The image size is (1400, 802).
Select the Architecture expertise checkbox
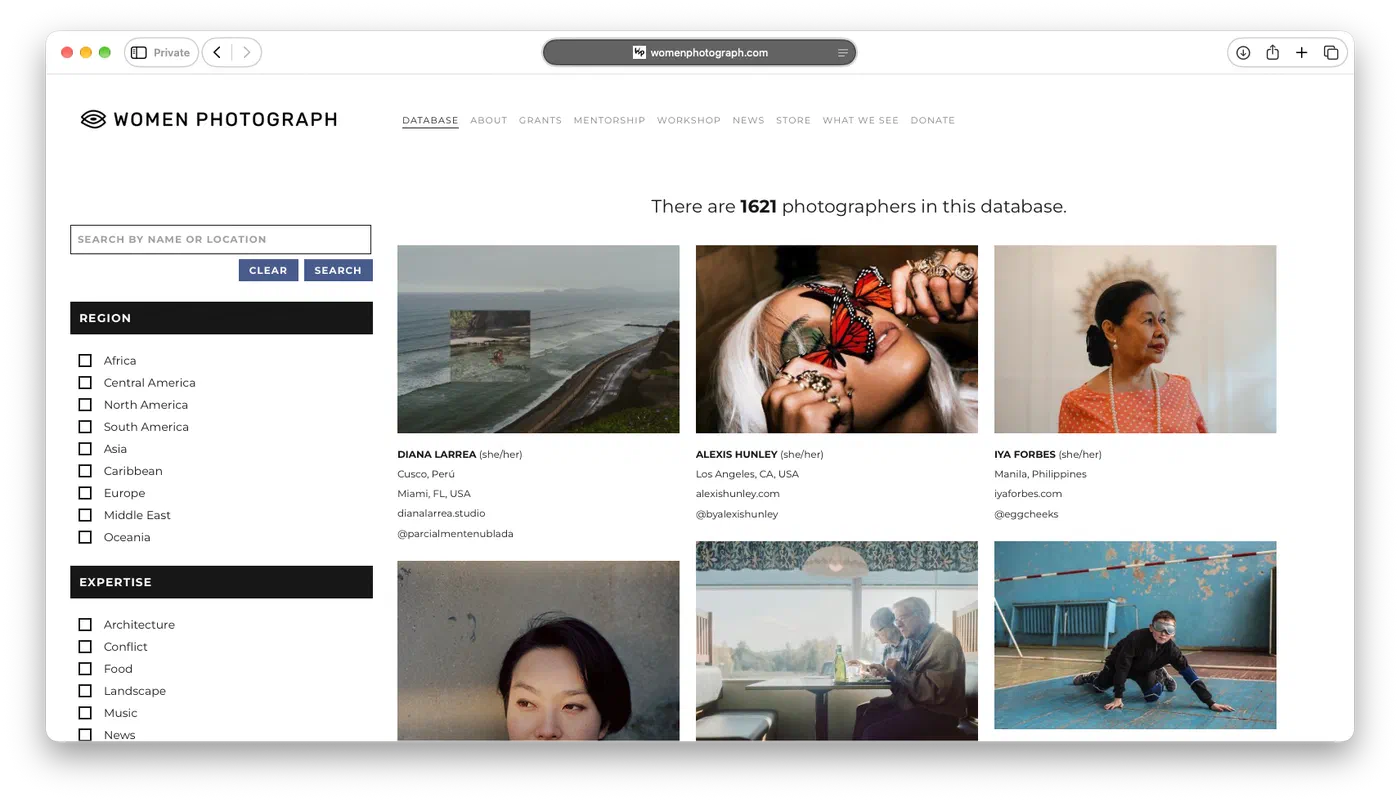(85, 625)
